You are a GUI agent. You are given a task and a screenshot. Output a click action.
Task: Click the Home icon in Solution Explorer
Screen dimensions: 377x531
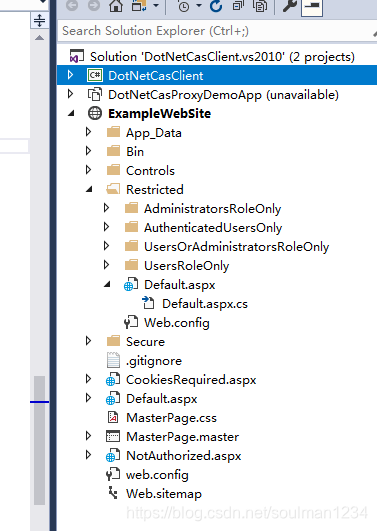pos(116,6)
